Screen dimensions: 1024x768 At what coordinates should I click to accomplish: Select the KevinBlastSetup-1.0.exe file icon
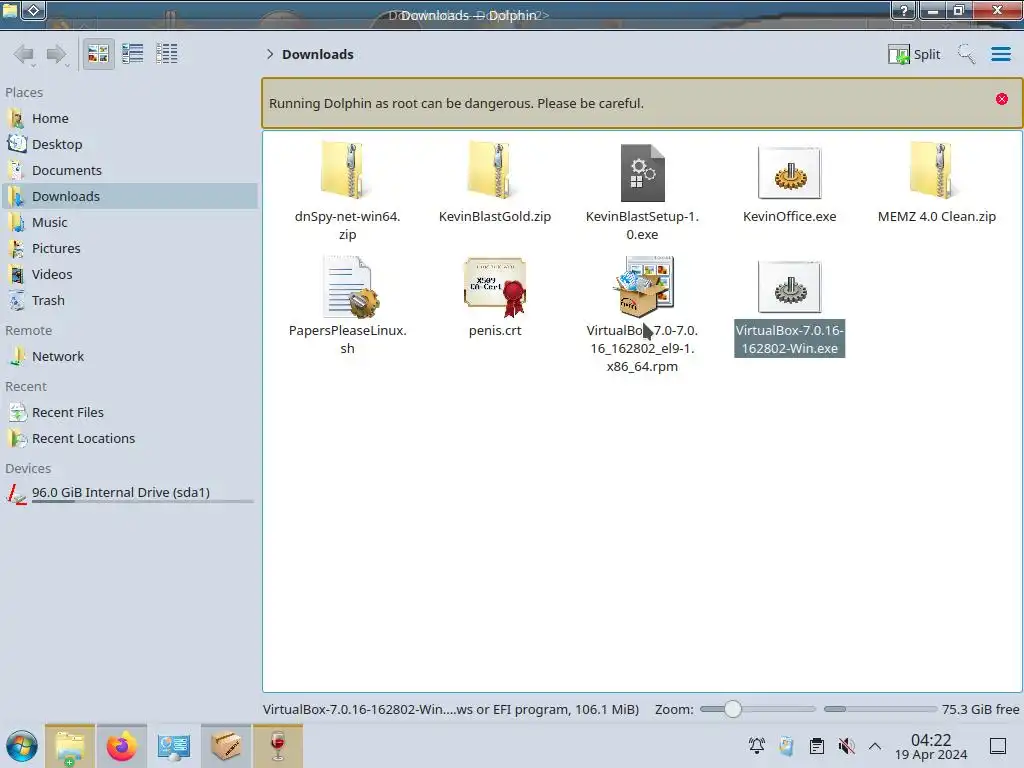click(x=642, y=172)
